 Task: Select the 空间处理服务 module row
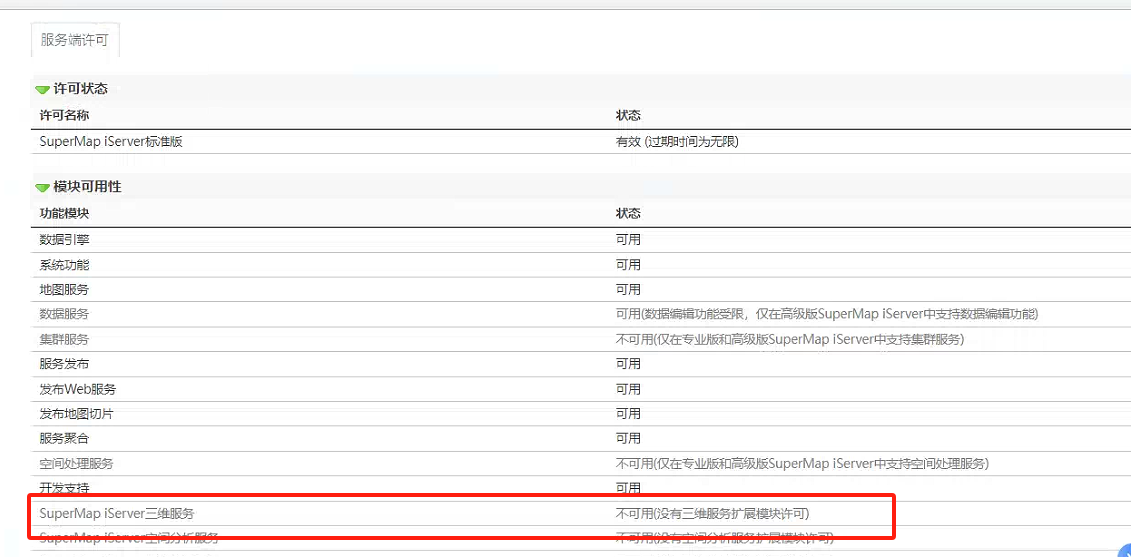click(x=76, y=463)
